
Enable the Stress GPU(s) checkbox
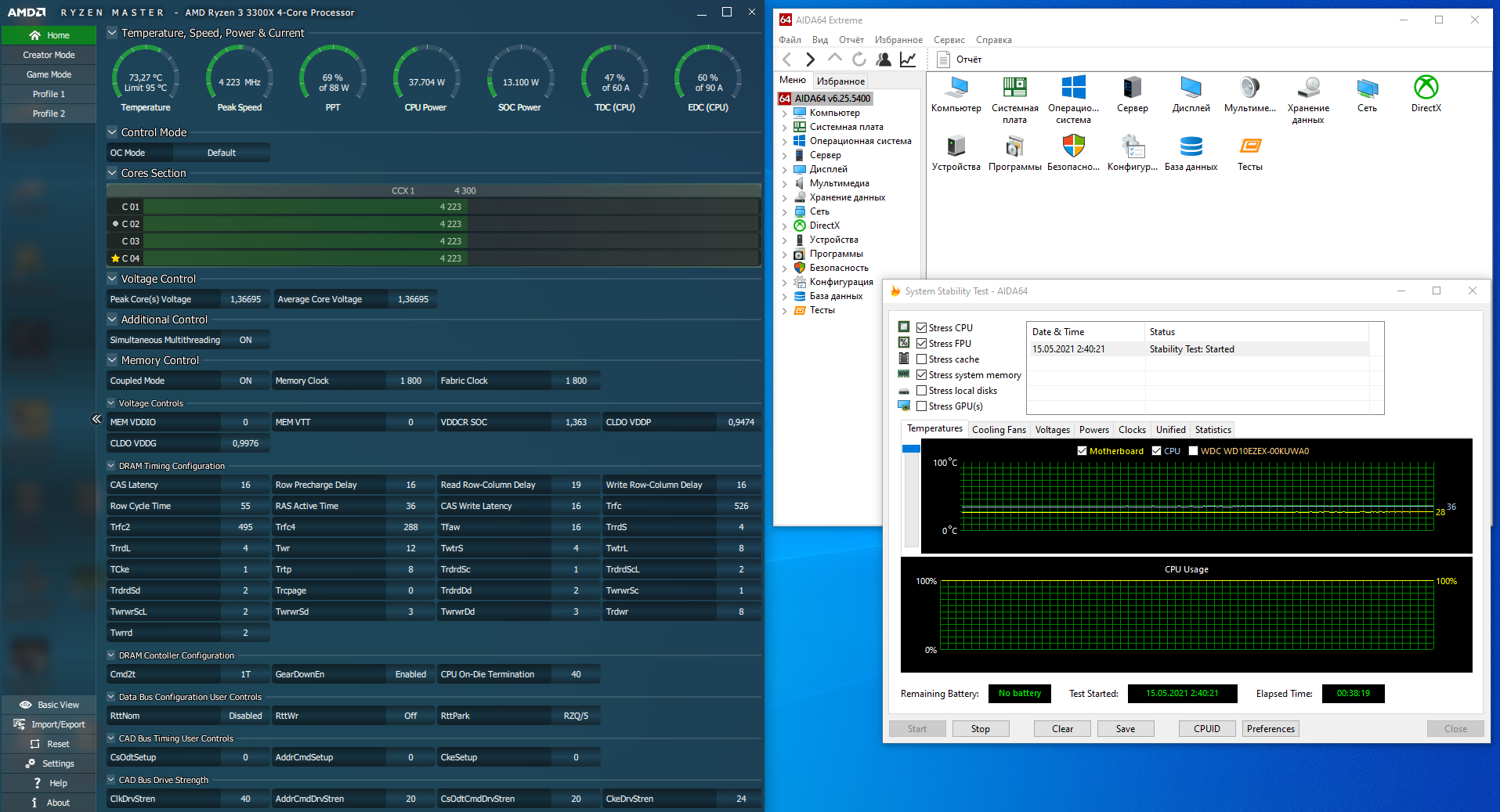[x=922, y=406]
